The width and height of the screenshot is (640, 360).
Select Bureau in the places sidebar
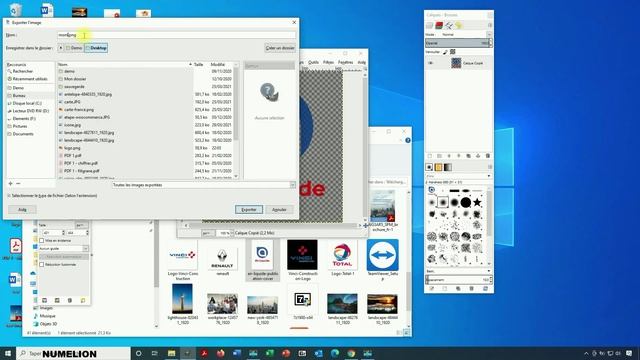19,96
